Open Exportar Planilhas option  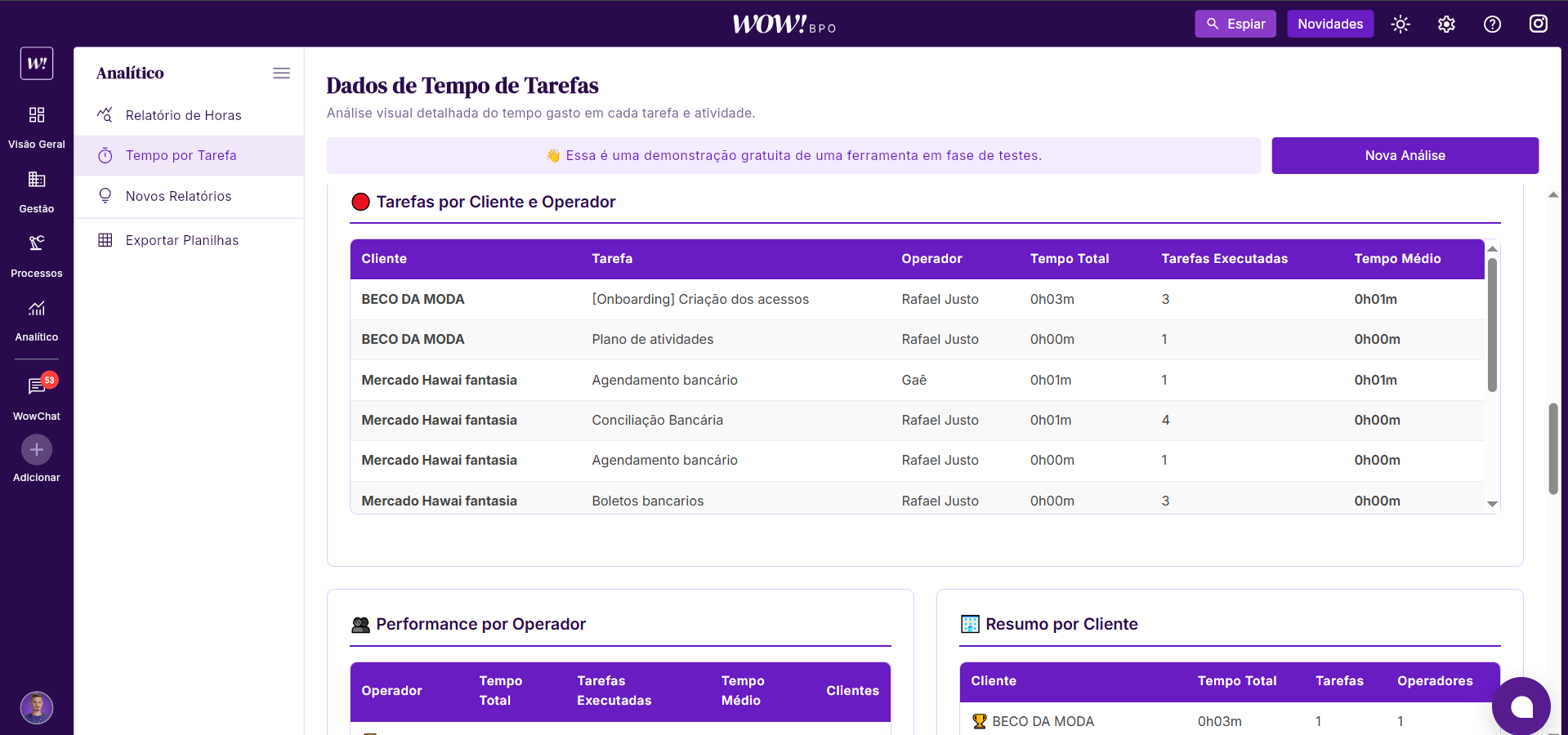(181, 240)
